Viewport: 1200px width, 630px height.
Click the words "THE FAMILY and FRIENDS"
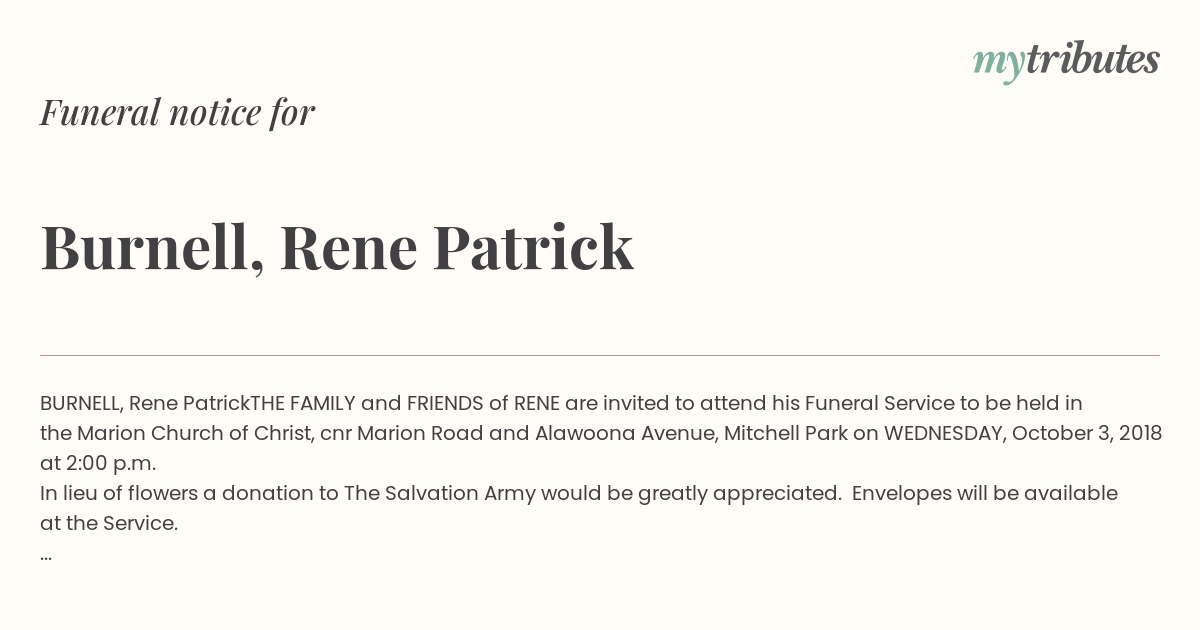[367, 404]
